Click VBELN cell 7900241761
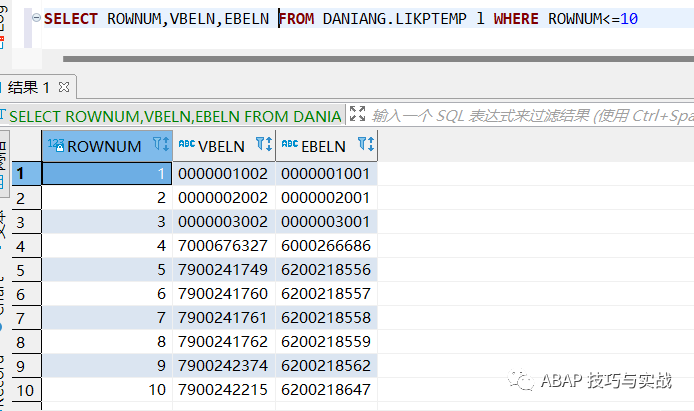 point(224,318)
